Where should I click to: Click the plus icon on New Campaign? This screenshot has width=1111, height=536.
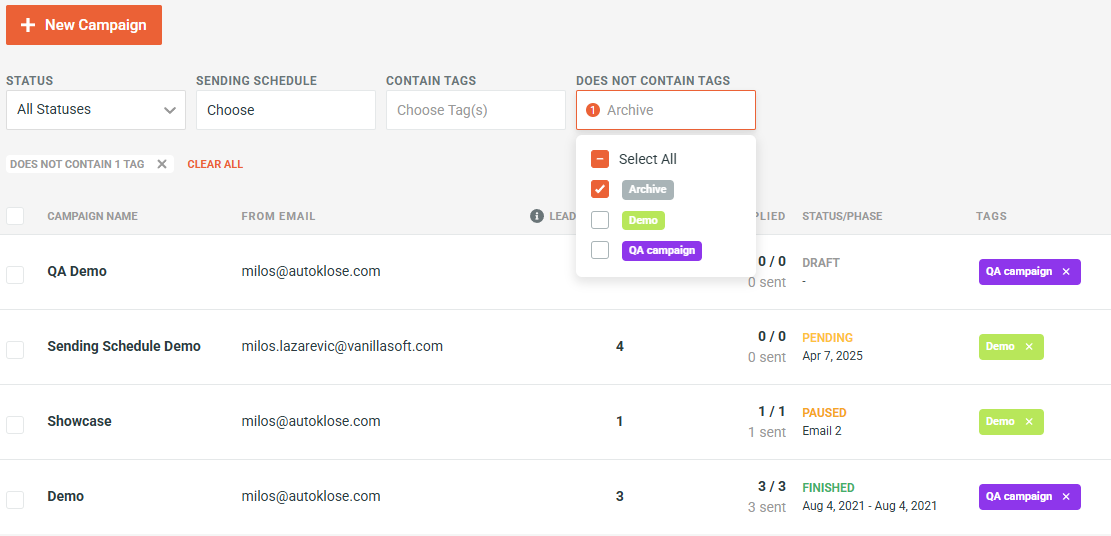(x=28, y=25)
